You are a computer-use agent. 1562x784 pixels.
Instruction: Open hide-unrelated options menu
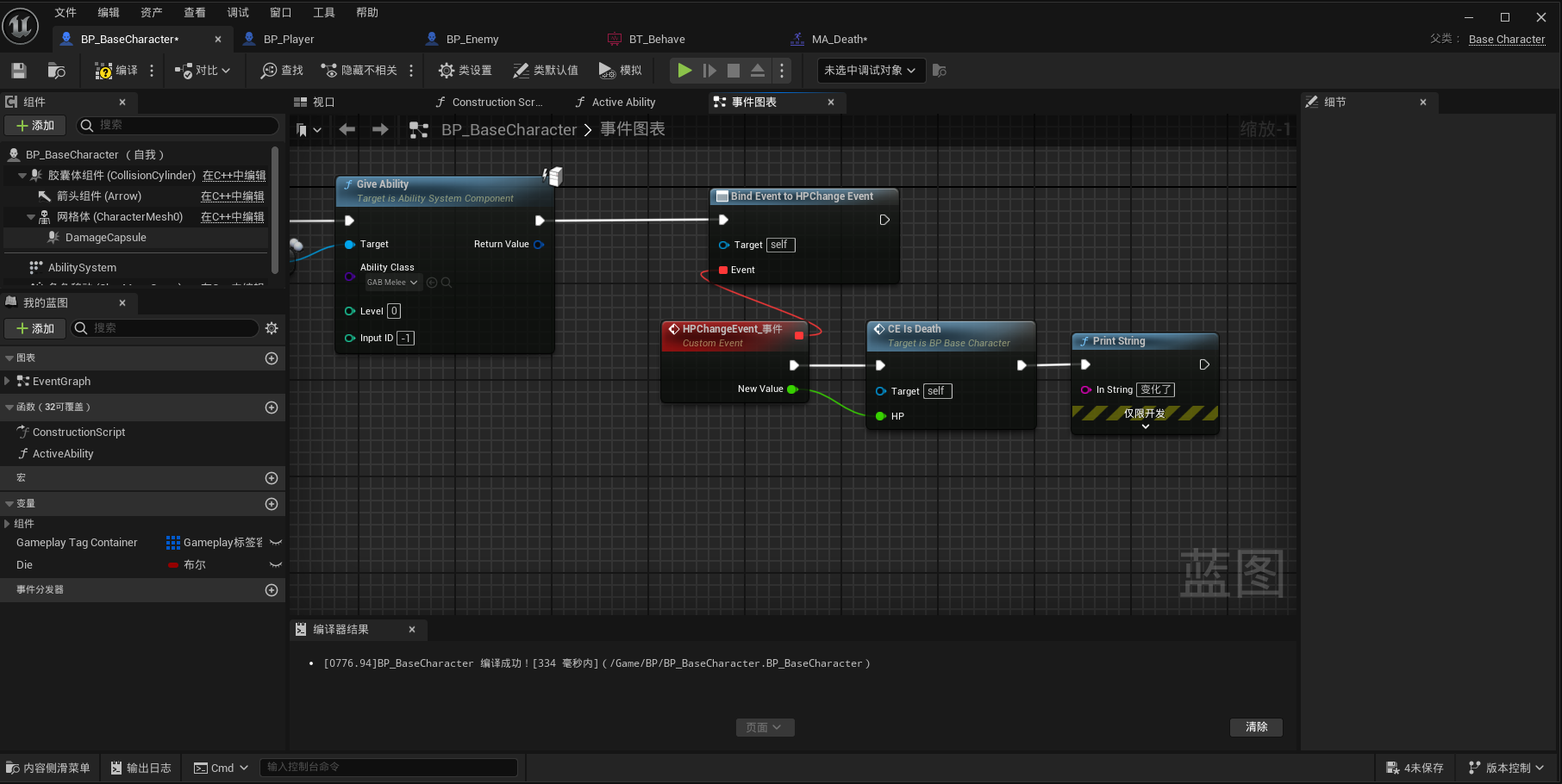pyautogui.click(x=411, y=71)
